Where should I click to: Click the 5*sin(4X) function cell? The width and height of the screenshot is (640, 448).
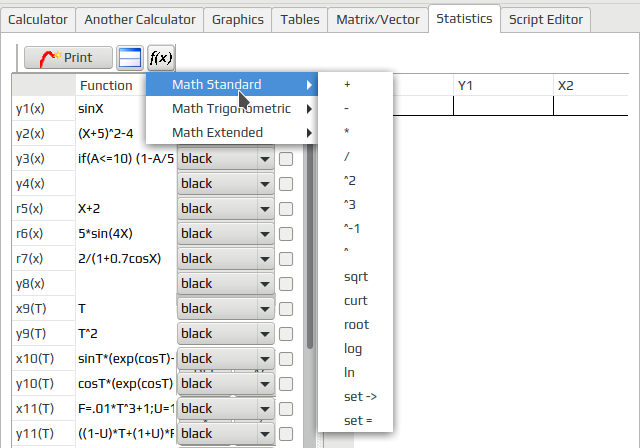(x=126, y=233)
